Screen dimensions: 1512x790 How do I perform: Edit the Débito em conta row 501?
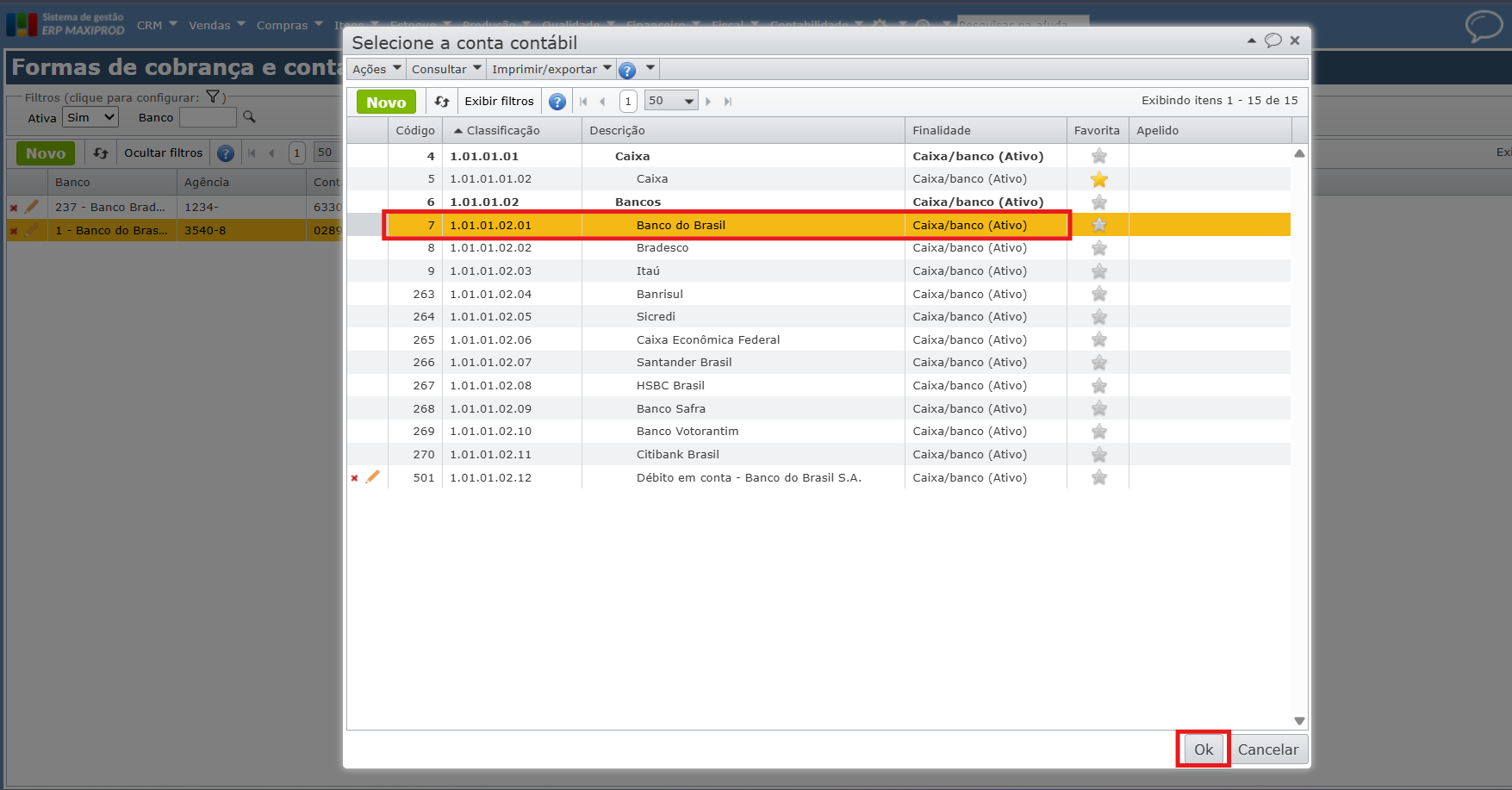click(x=372, y=476)
